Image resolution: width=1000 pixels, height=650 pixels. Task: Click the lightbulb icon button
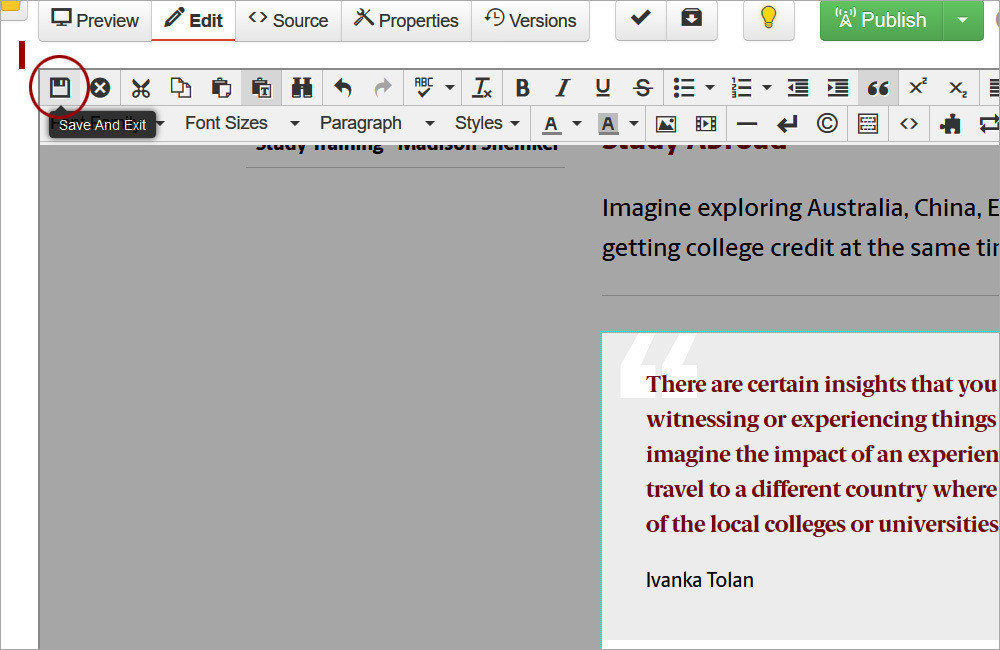click(768, 19)
